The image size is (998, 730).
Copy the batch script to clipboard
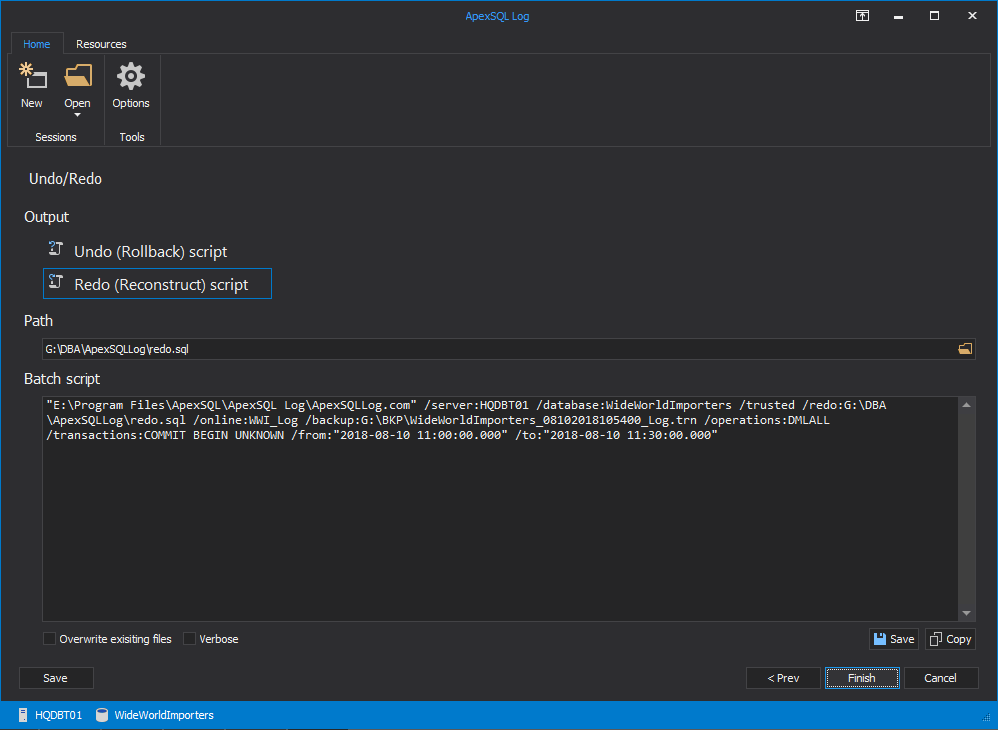(x=950, y=639)
